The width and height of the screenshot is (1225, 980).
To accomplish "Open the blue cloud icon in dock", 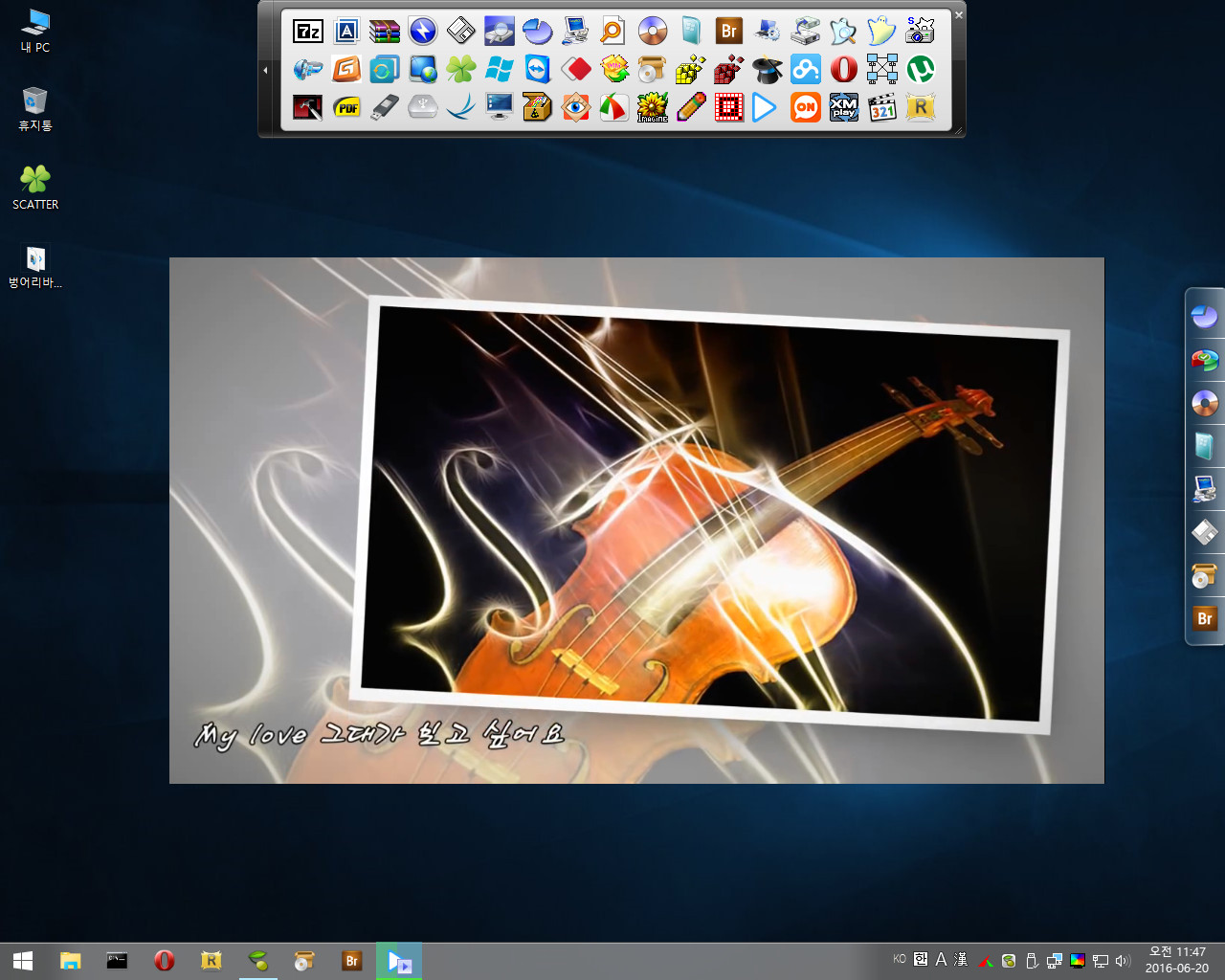I will (x=806, y=69).
